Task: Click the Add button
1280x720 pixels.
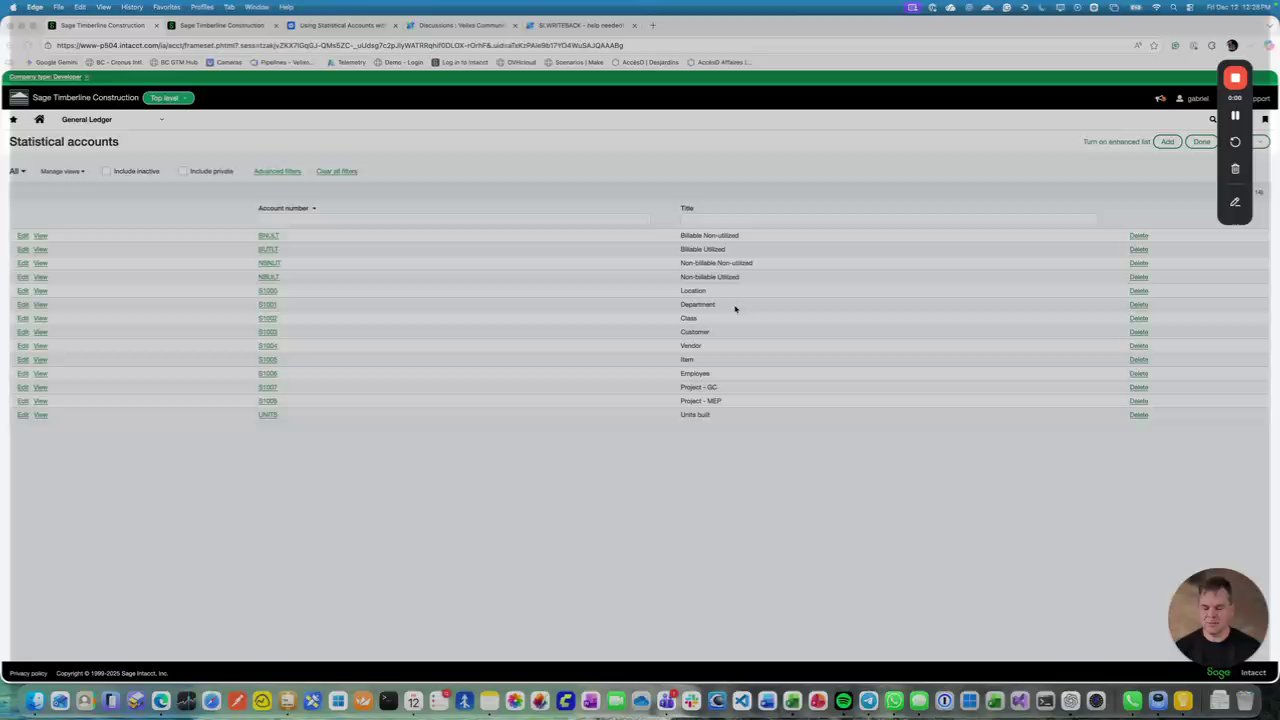Action: [x=1167, y=142]
